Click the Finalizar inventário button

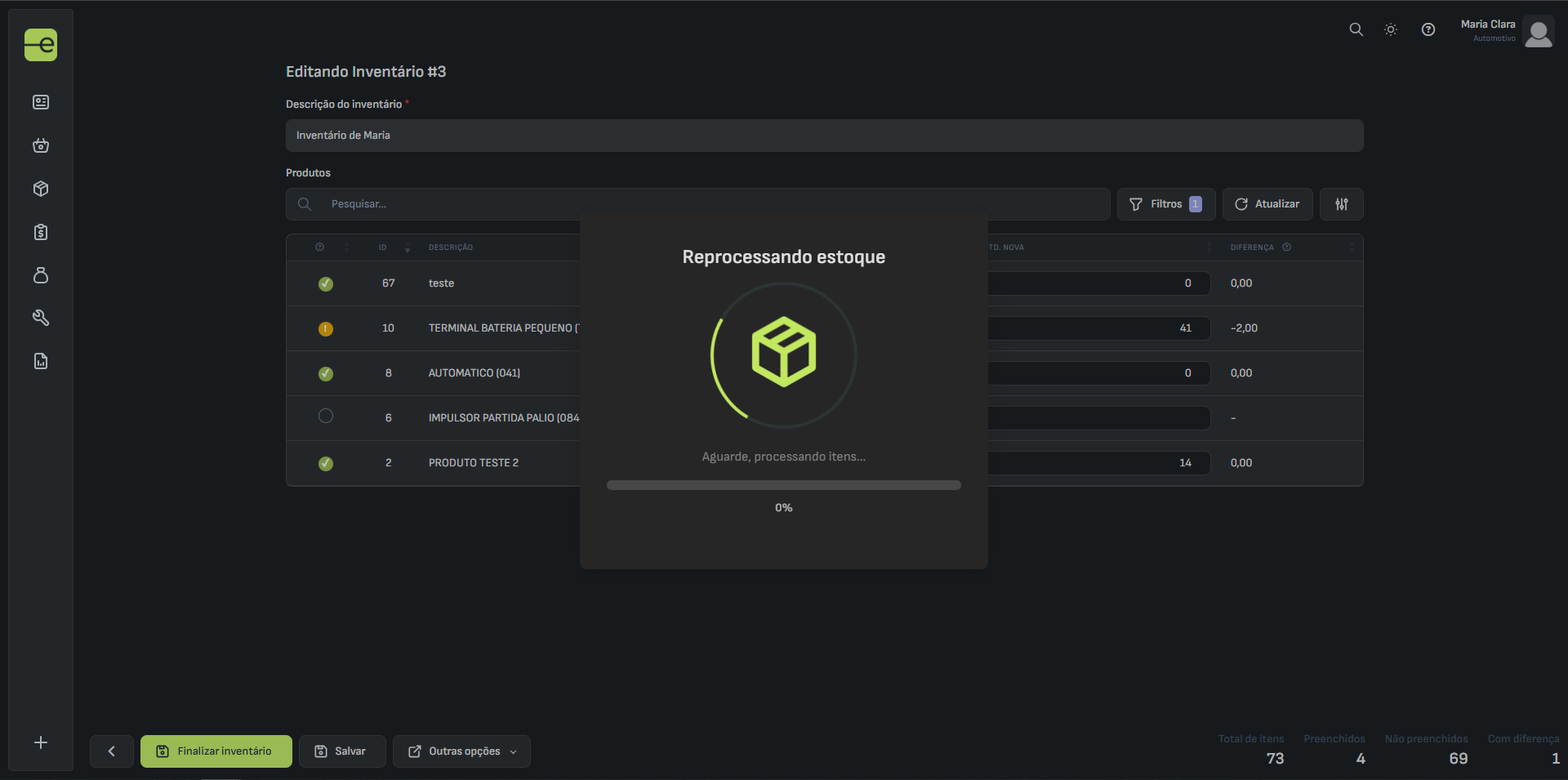[x=216, y=751]
